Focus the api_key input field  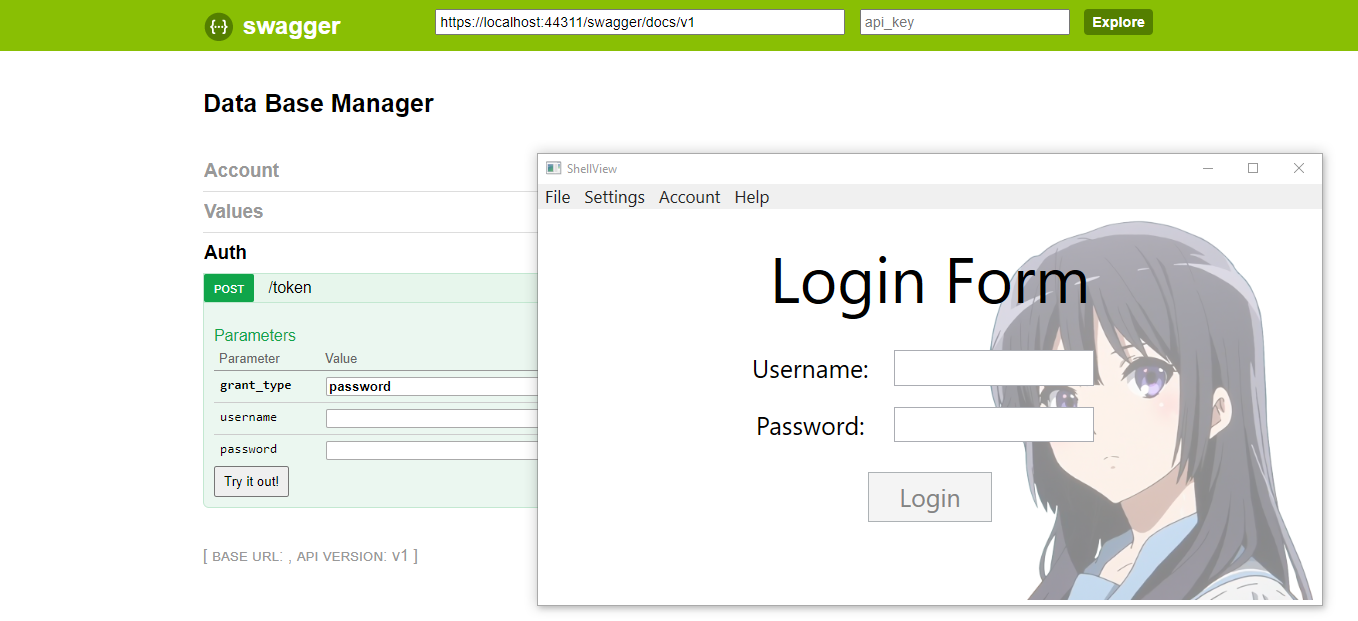tap(963, 21)
